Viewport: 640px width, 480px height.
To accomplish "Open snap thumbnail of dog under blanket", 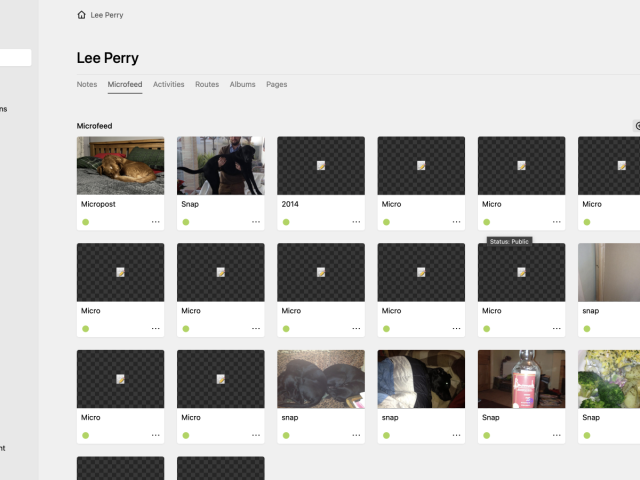I will pos(421,379).
